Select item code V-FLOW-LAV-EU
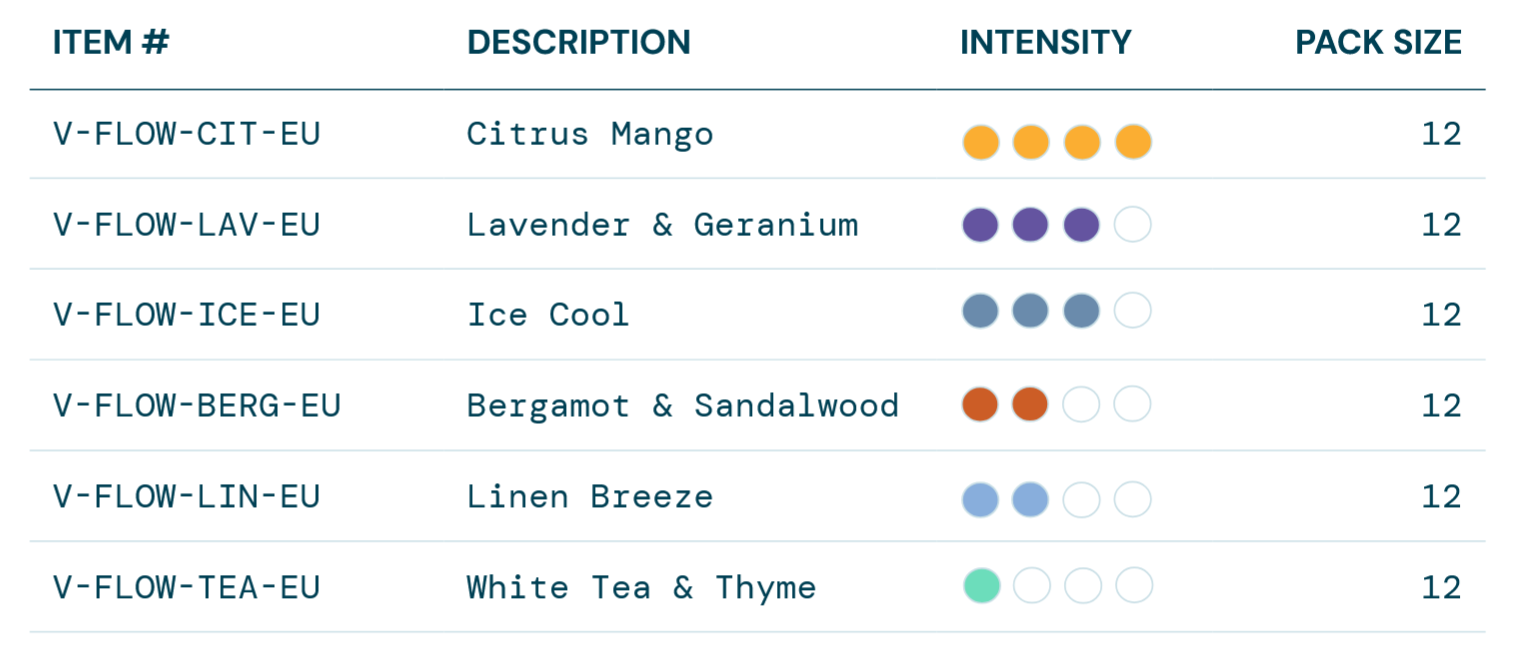This screenshot has height=671, width=1522. (187, 225)
